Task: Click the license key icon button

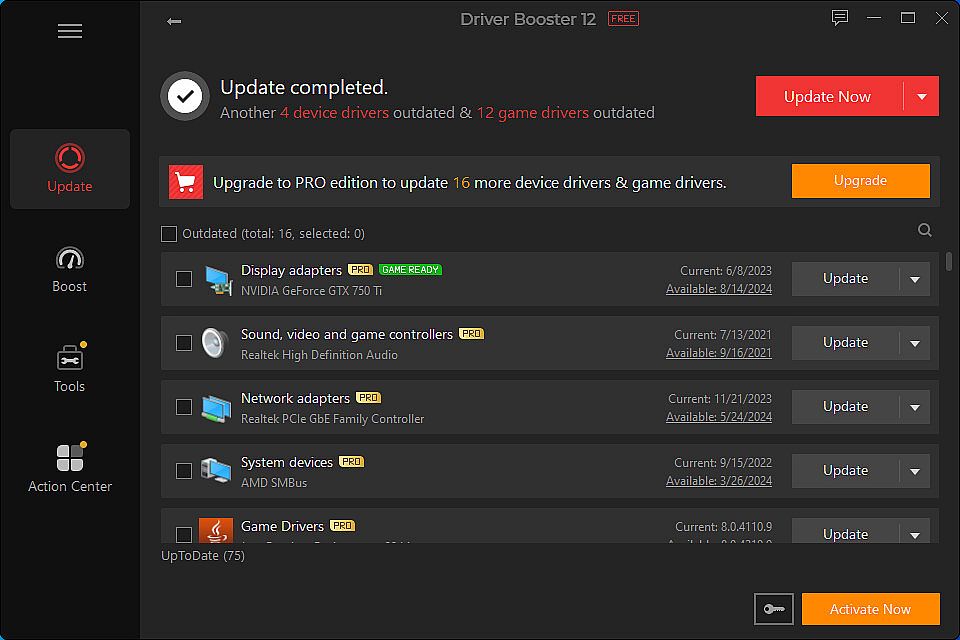Action: tap(774, 609)
